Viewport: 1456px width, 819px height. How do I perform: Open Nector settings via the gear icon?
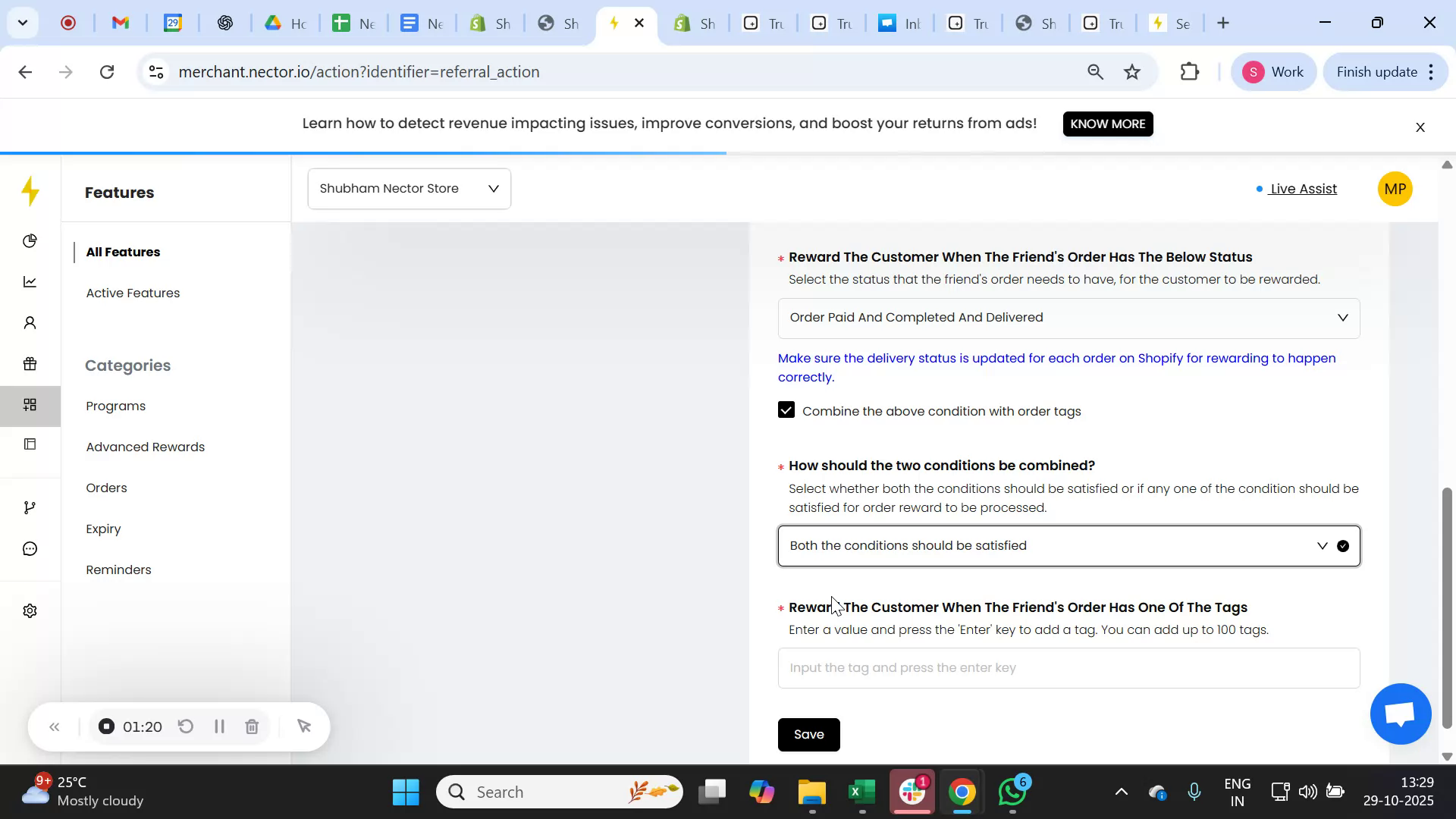[x=30, y=610]
